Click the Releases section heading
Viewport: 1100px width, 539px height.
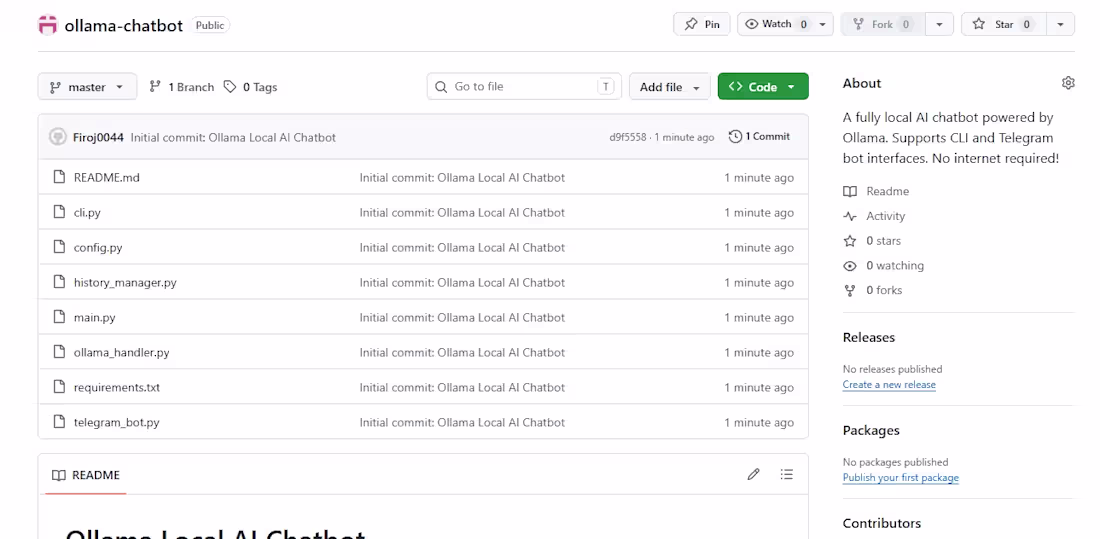click(x=868, y=338)
